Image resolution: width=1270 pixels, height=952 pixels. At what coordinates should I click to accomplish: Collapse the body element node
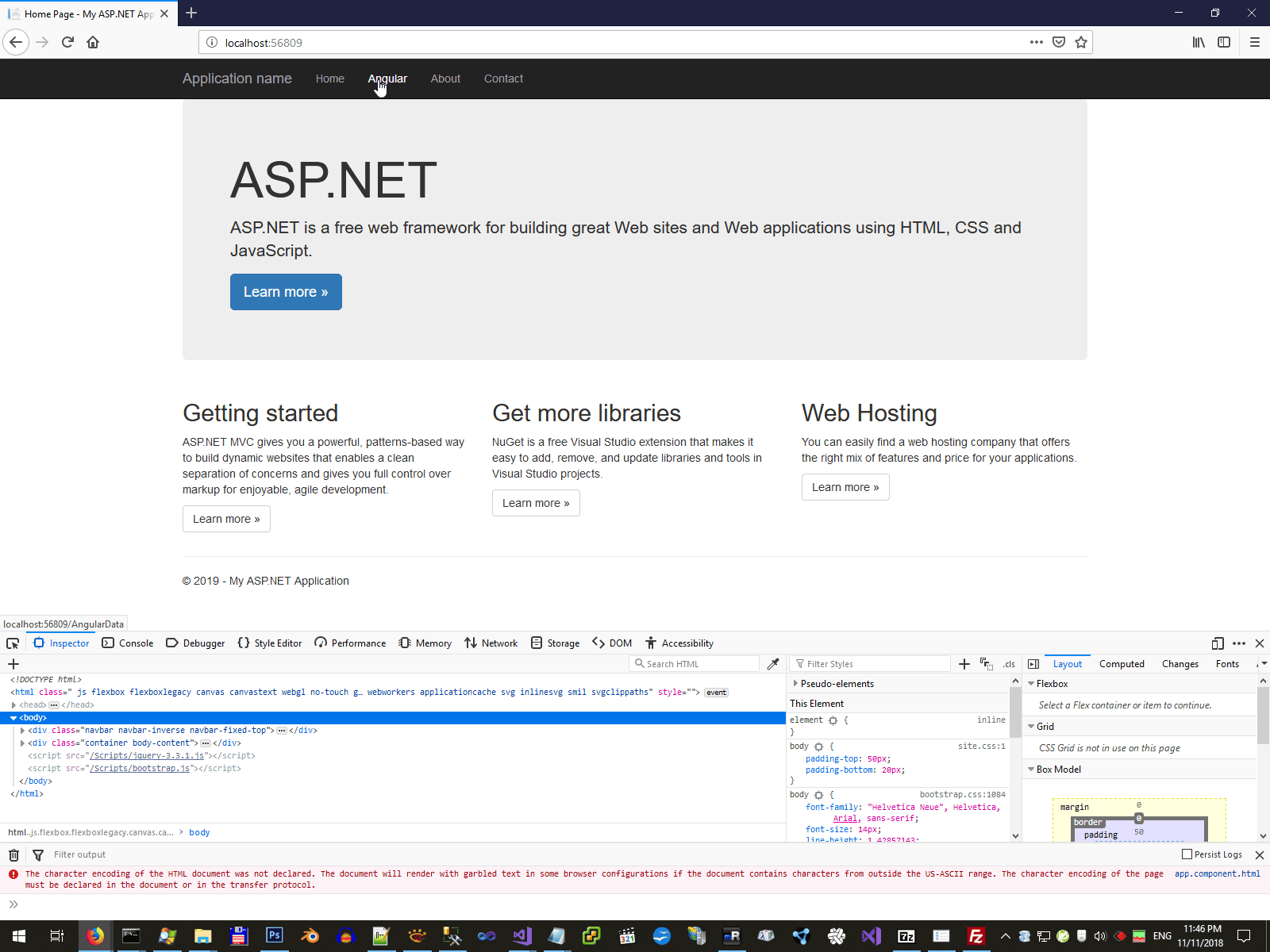(13, 717)
